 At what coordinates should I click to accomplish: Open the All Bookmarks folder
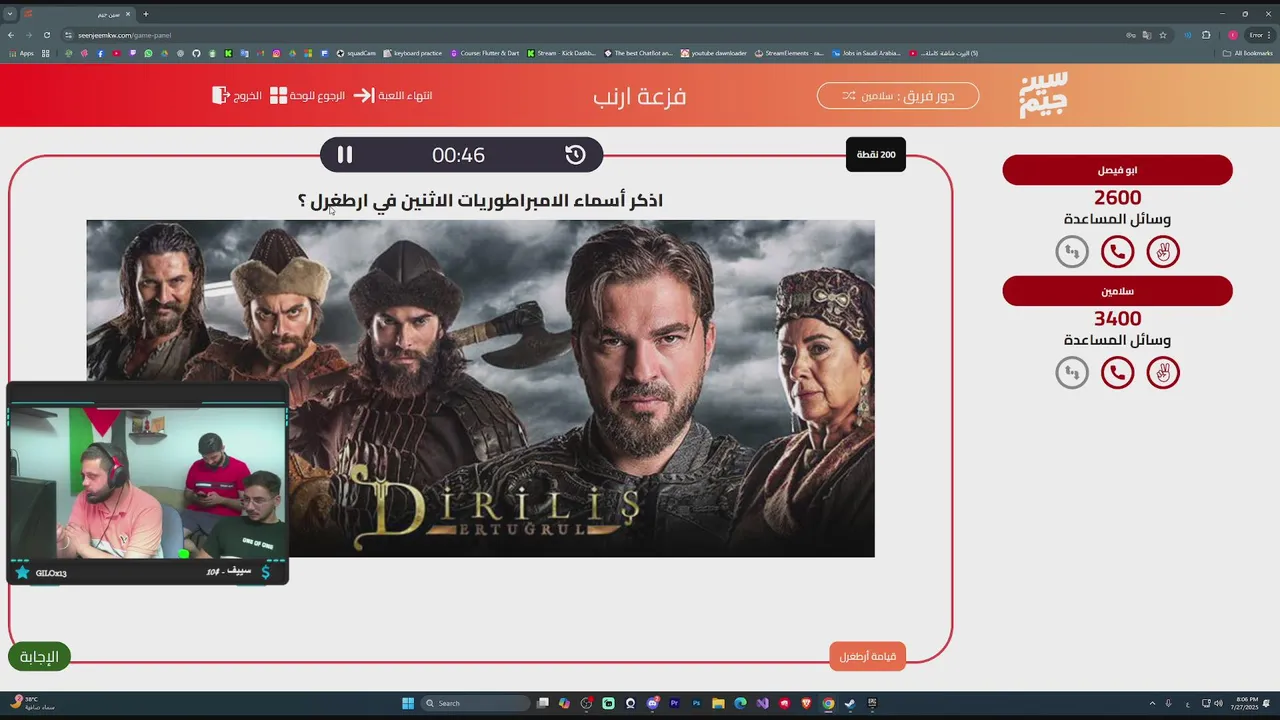point(1248,53)
